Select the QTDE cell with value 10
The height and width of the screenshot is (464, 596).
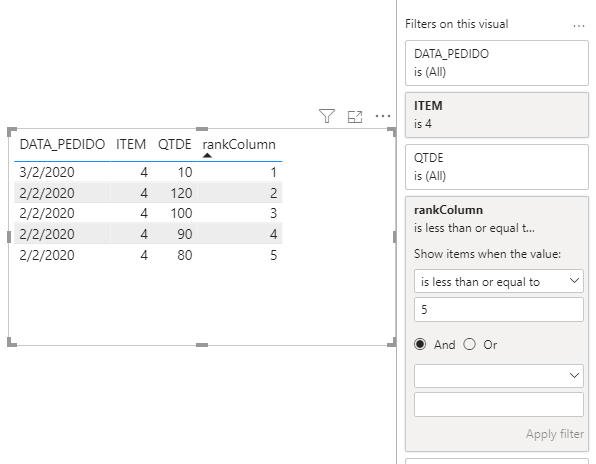[x=185, y=172]
